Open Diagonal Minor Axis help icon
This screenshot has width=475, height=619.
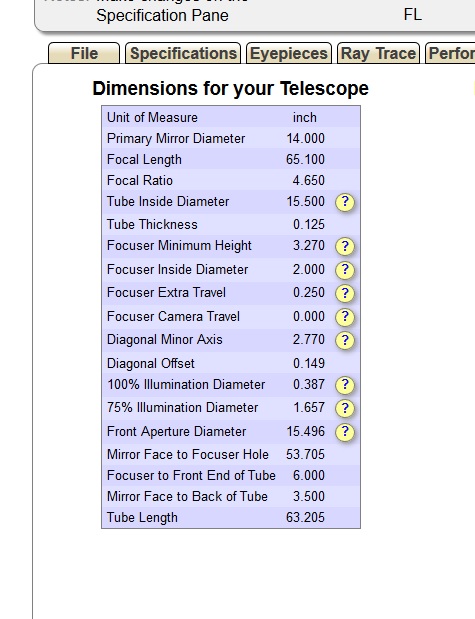pos(345,340)
